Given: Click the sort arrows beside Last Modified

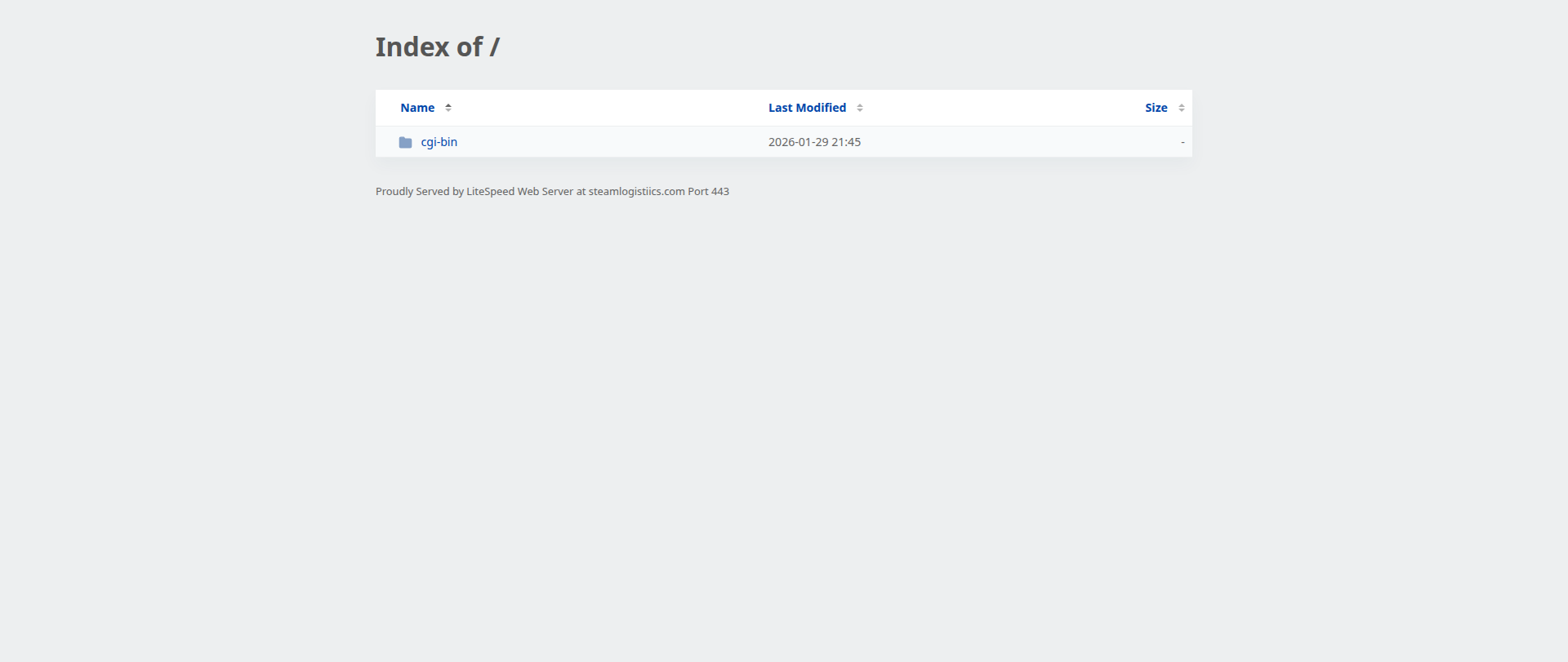Looking at the screenshot, I should click(860, 108).
